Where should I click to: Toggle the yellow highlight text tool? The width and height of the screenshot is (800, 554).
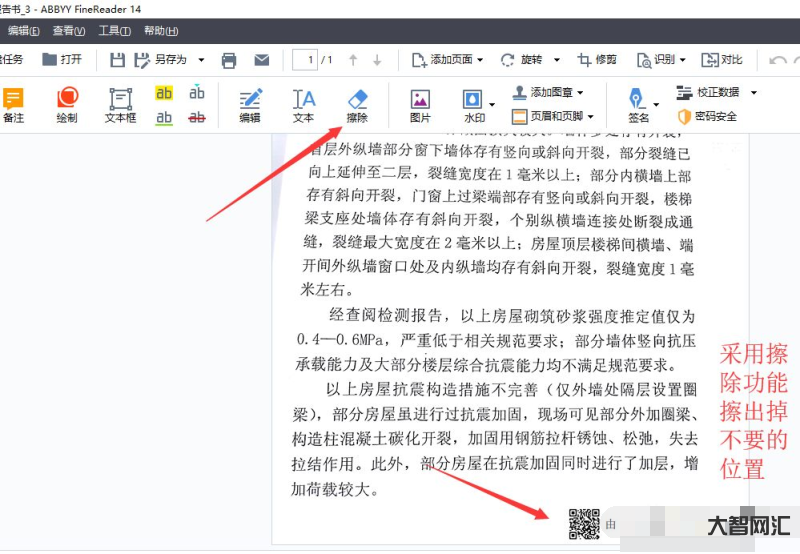(164, 93)
